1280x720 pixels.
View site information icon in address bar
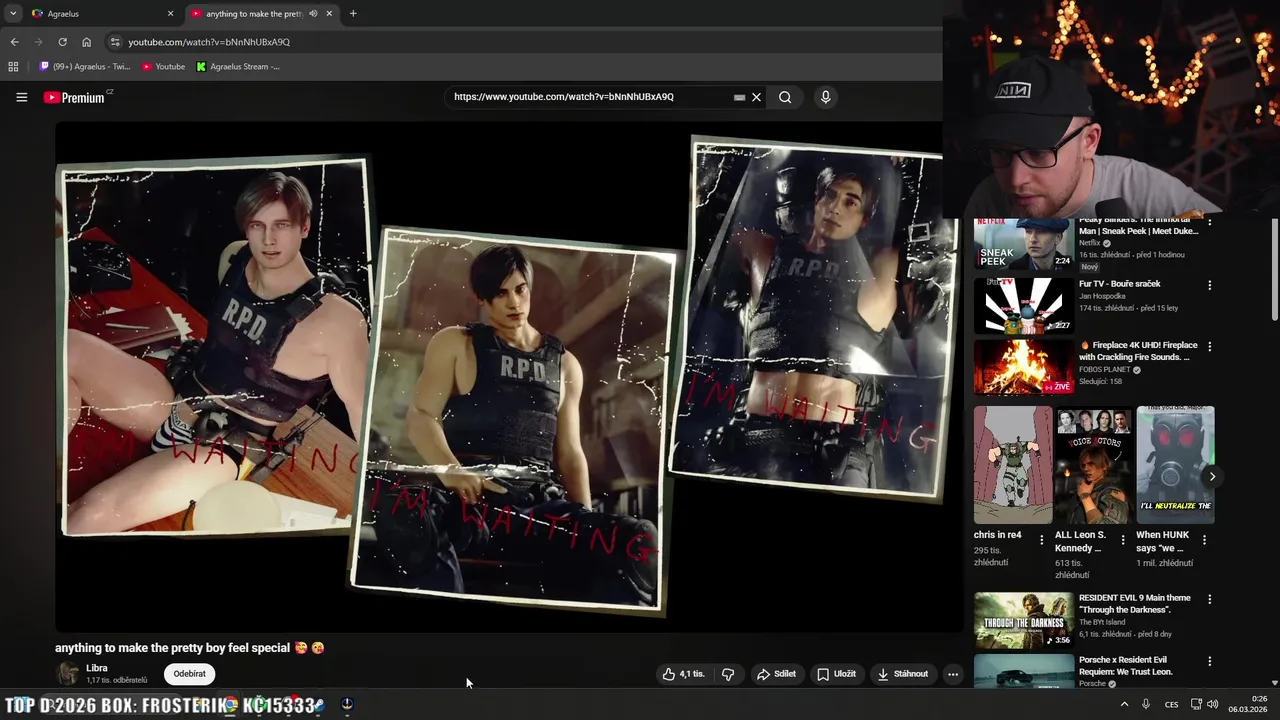pos(115,42)
